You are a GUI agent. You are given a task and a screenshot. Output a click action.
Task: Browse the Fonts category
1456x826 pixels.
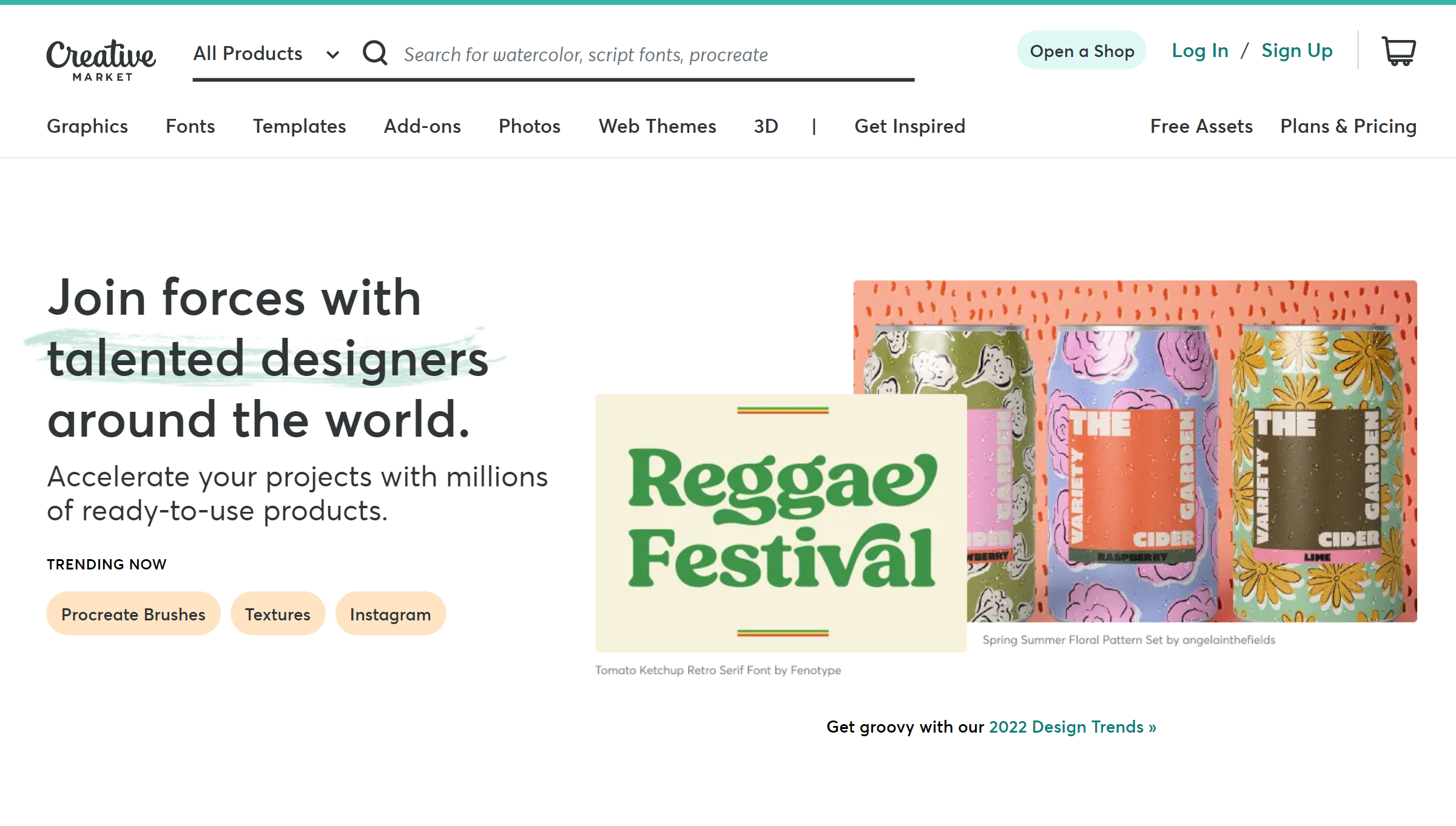pyautogui.click(x=190, y=127)
